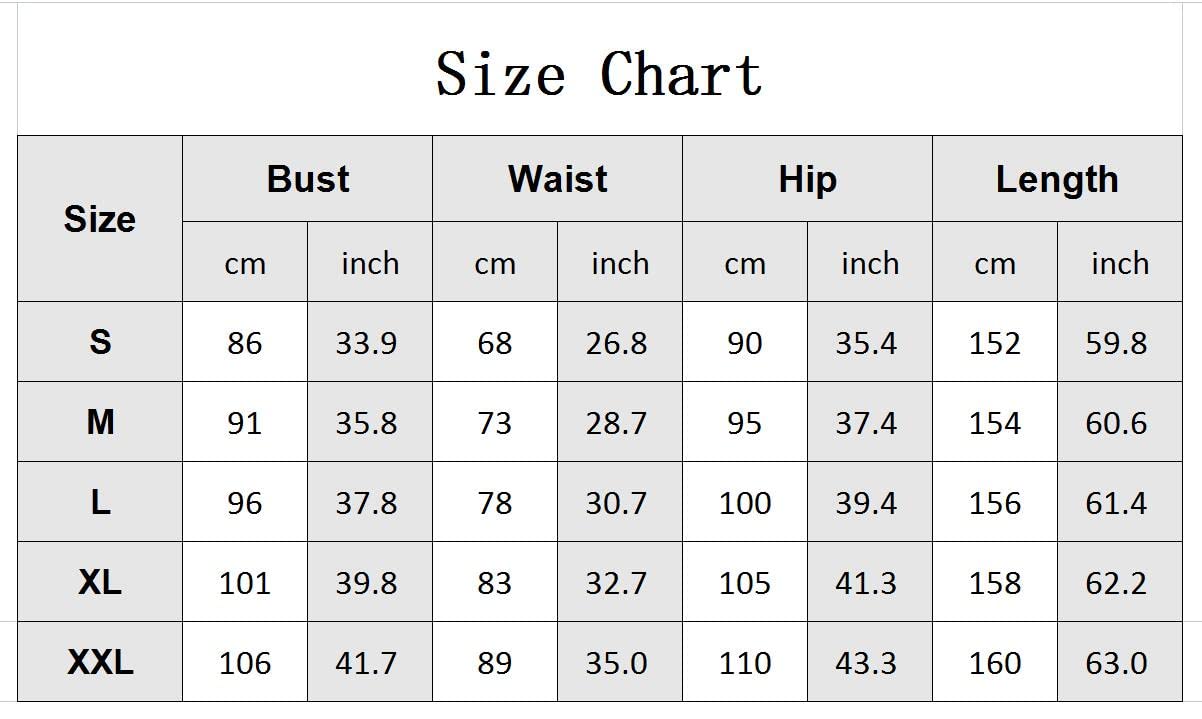Click the Size Chart title

pos(599,74)
